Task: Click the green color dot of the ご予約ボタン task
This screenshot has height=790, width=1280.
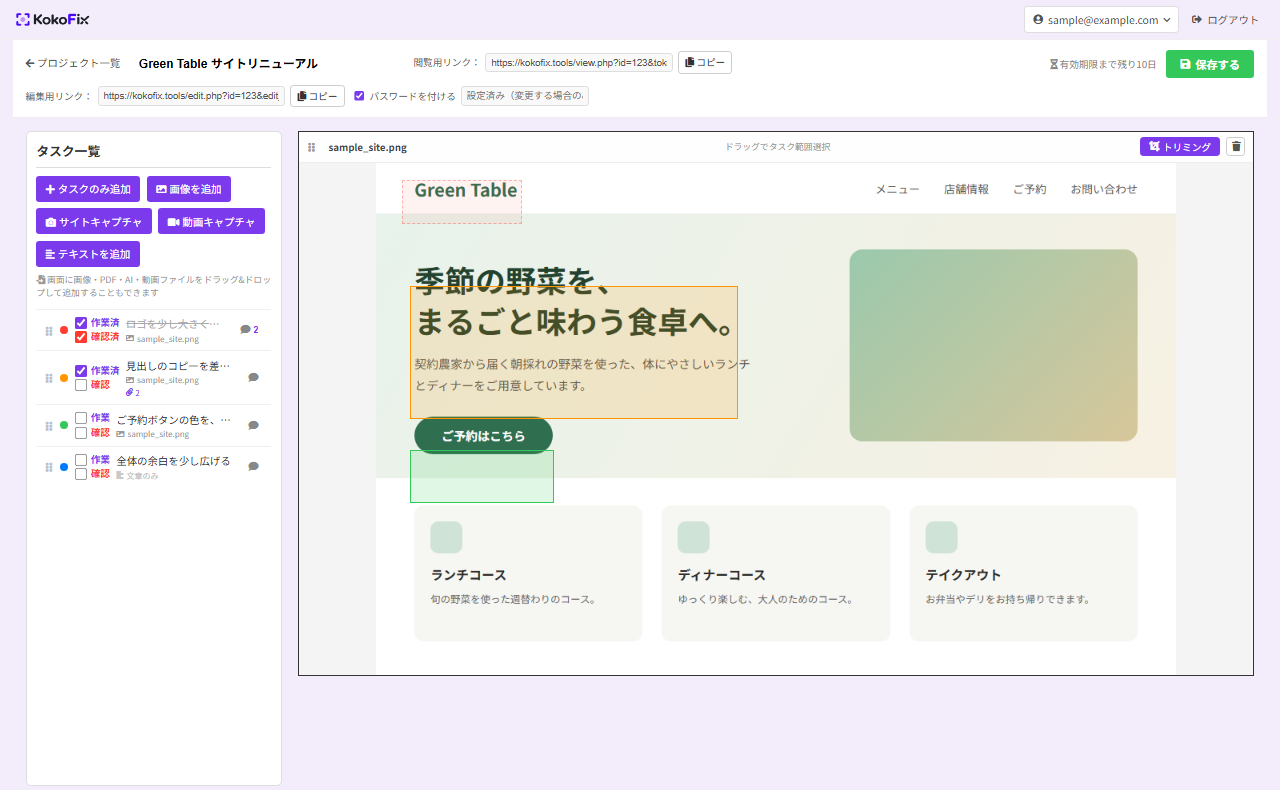Action: pos(64,425)
